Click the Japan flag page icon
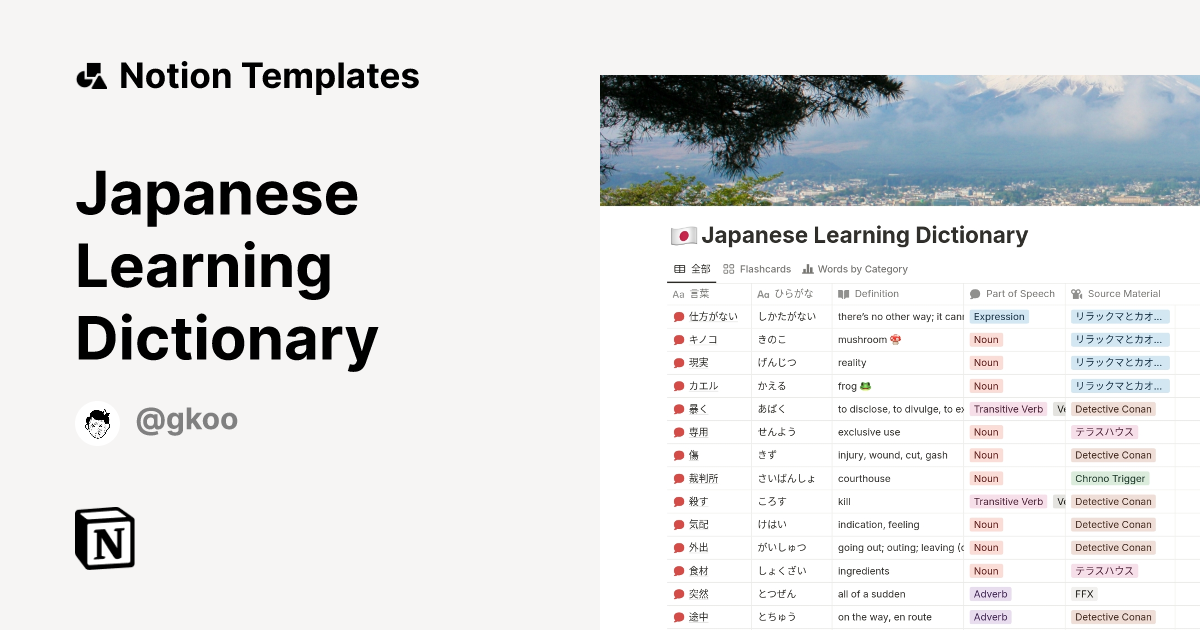 683,234
